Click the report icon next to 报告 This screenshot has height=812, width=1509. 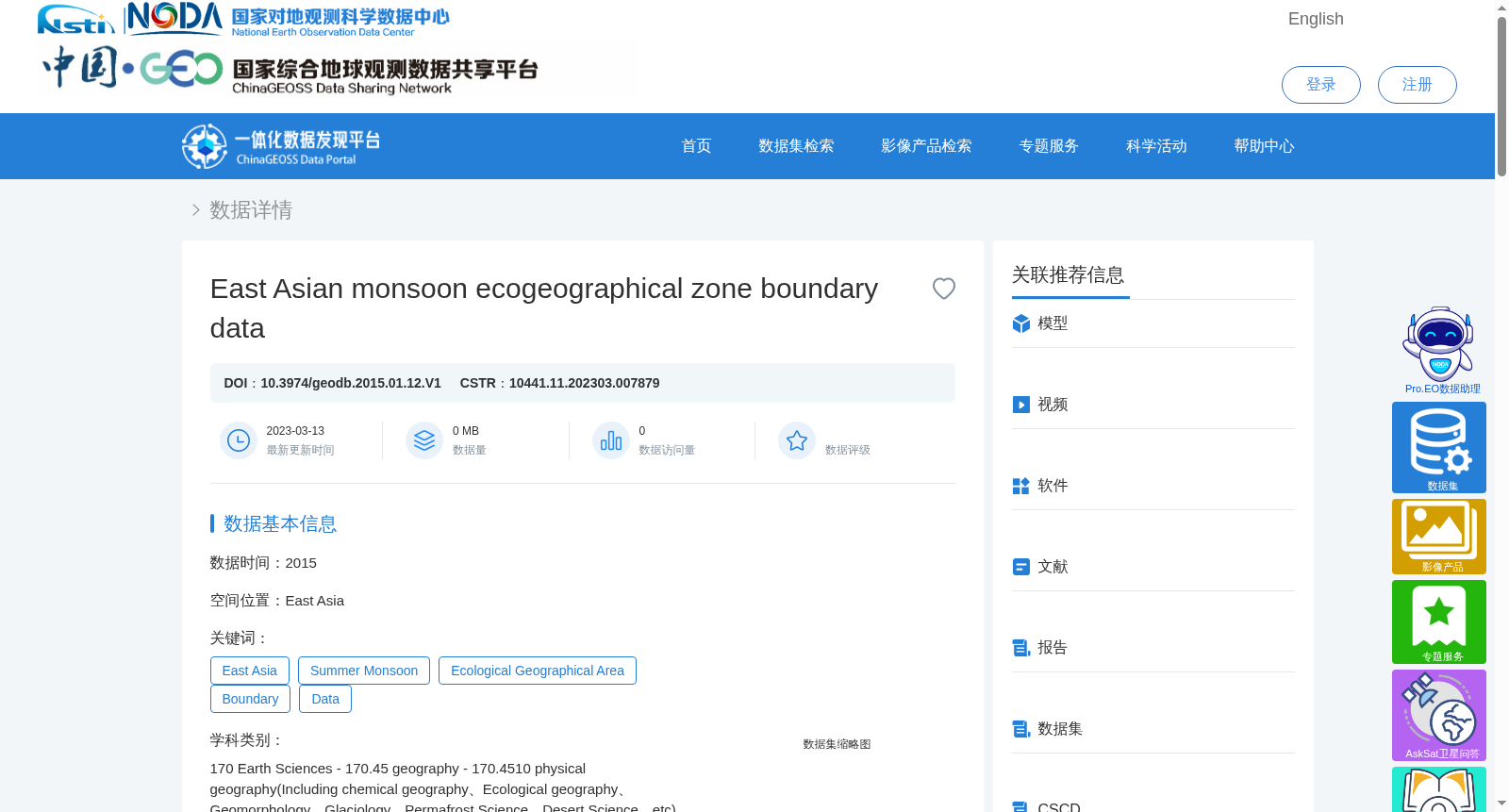(x=1020, y=648)
